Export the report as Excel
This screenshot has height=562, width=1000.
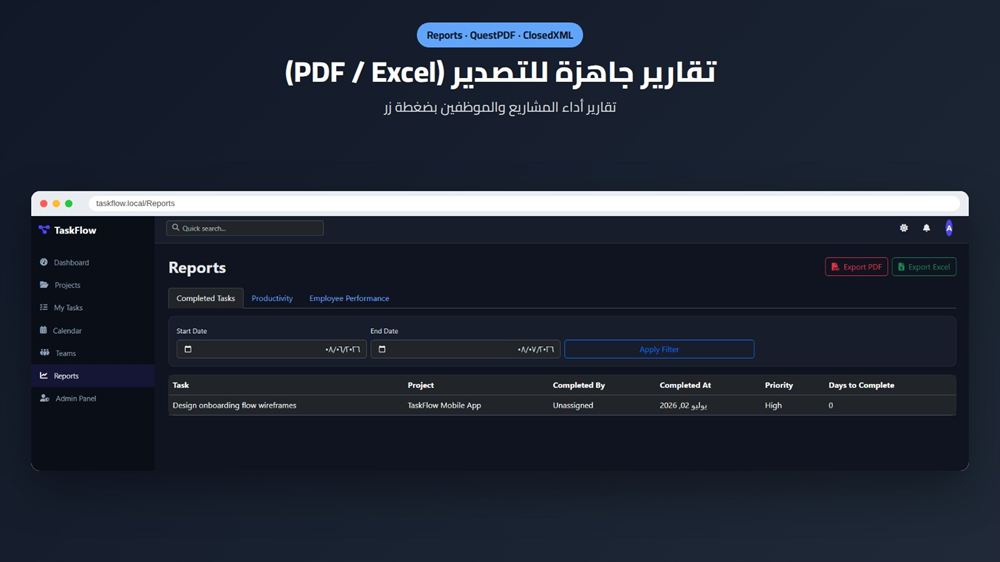[923, 267]
